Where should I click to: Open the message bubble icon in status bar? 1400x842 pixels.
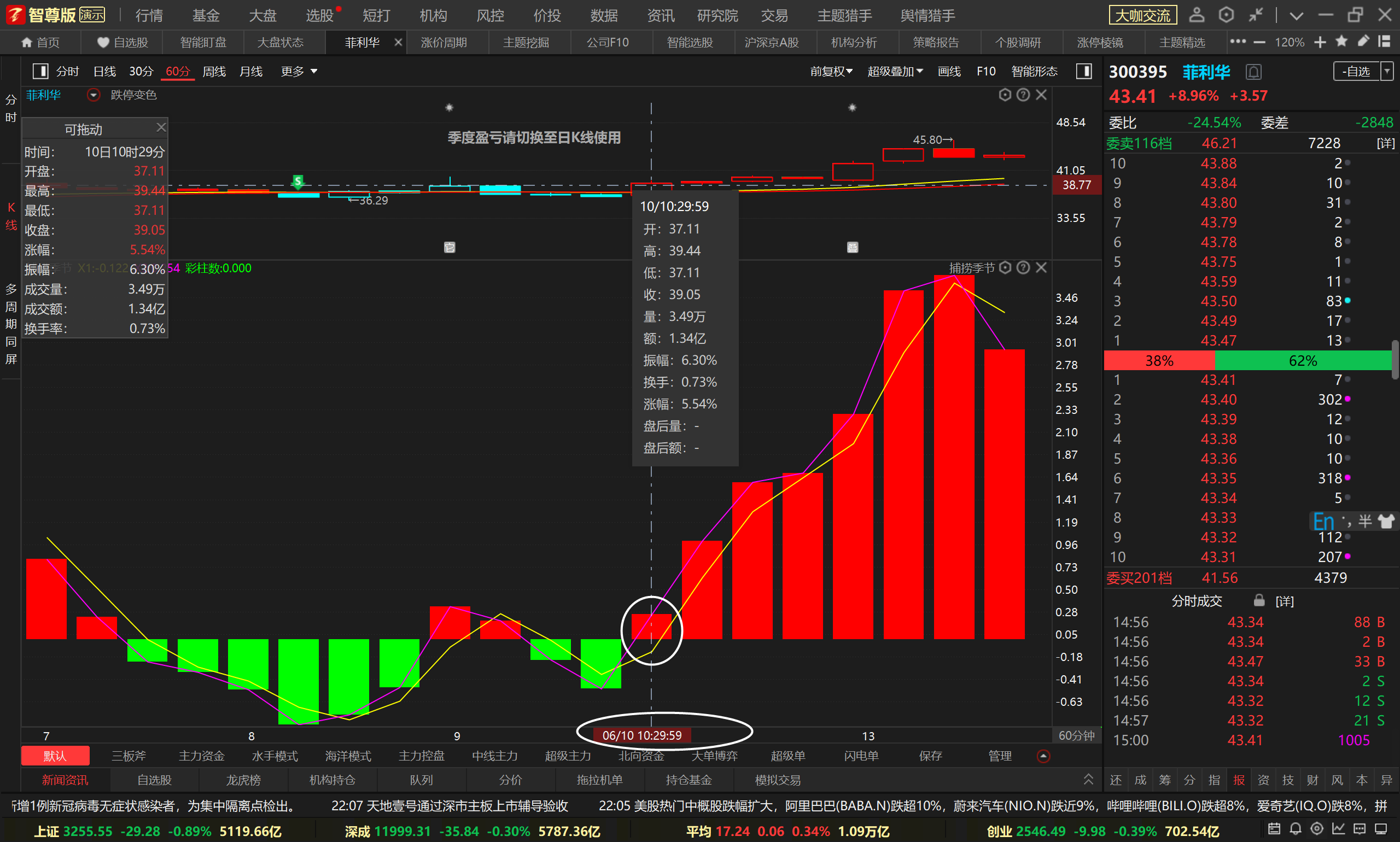[x=1359, y=829]
